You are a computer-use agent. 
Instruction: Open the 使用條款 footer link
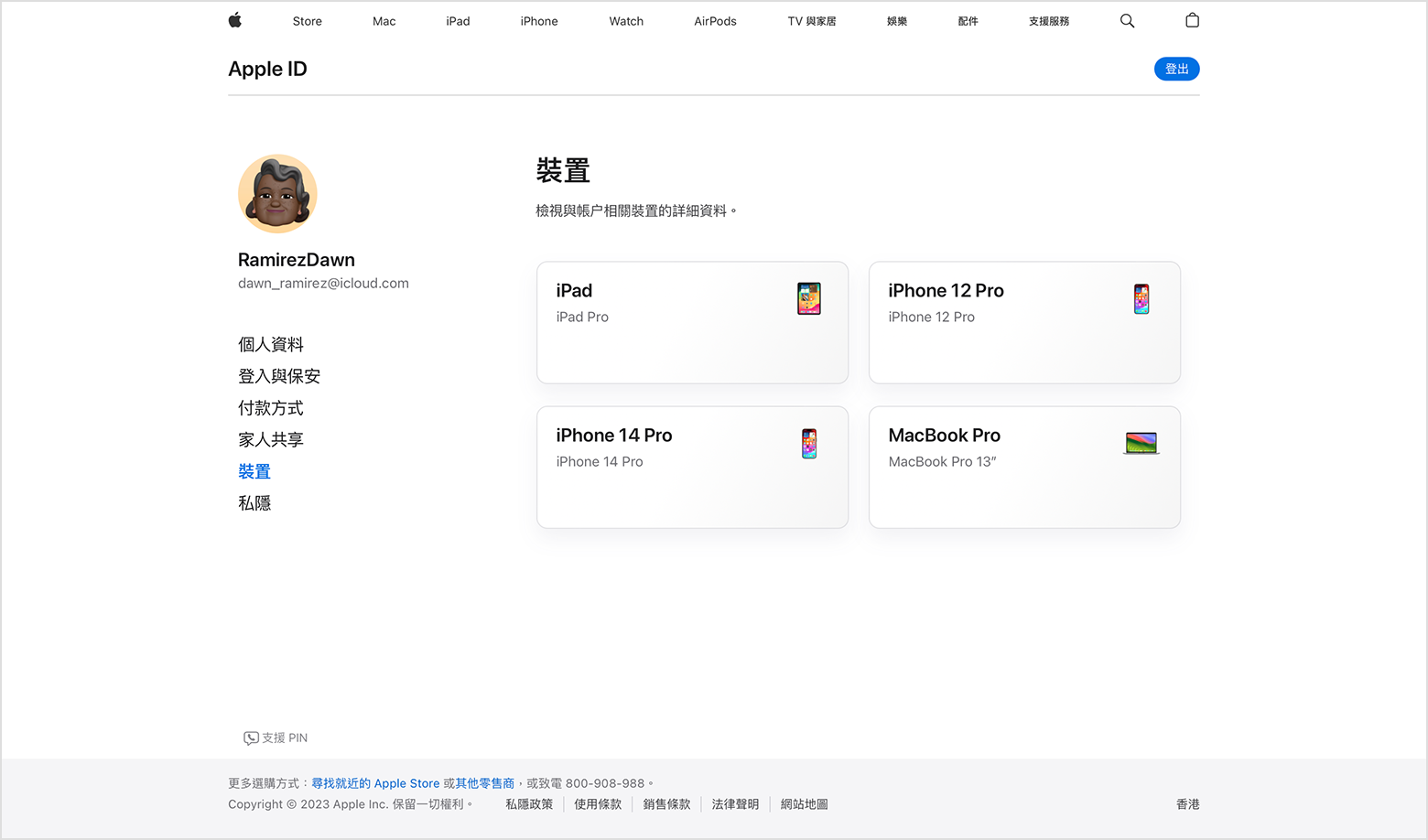coord(598,804)
